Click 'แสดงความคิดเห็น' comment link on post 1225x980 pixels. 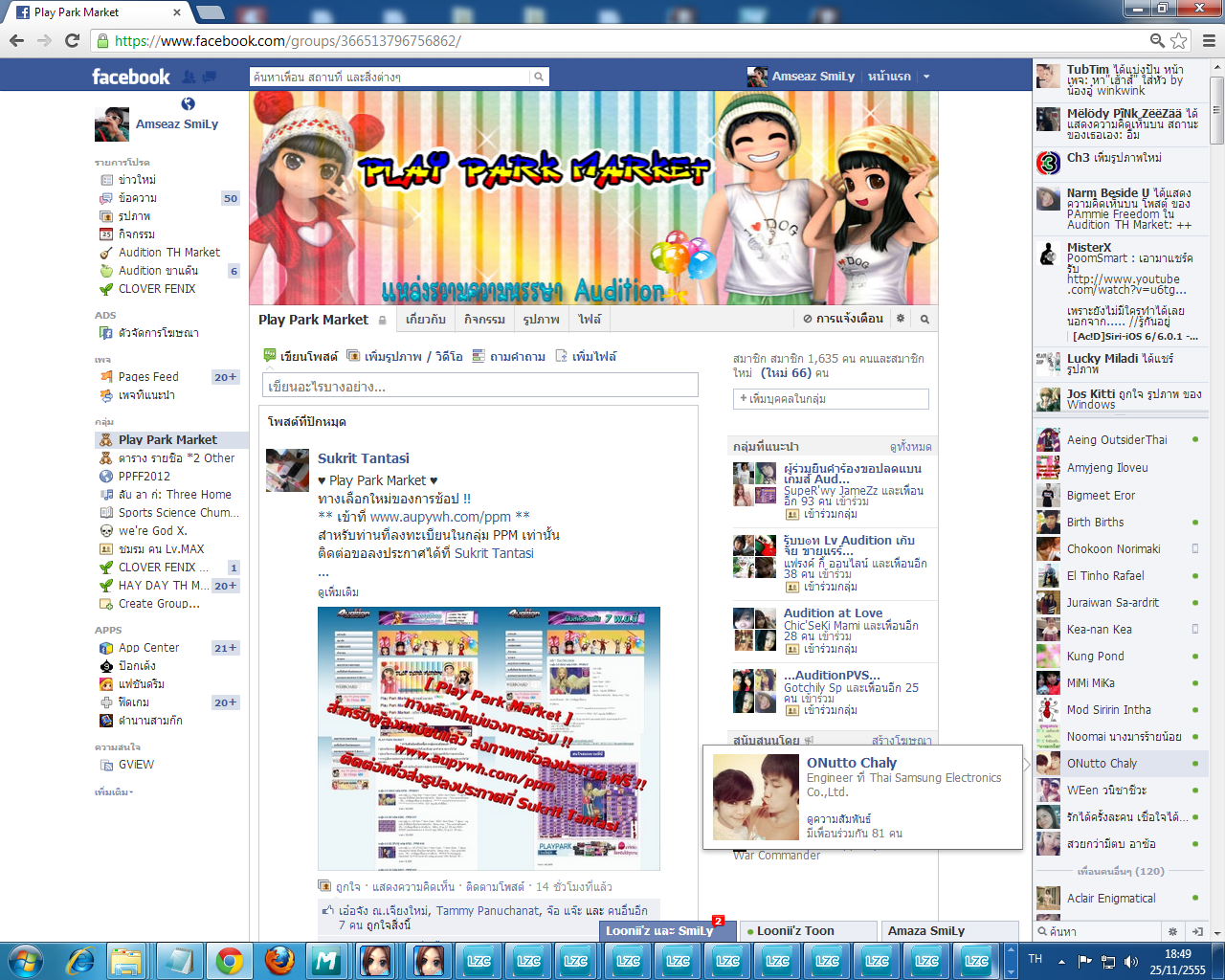pos(413,887)
